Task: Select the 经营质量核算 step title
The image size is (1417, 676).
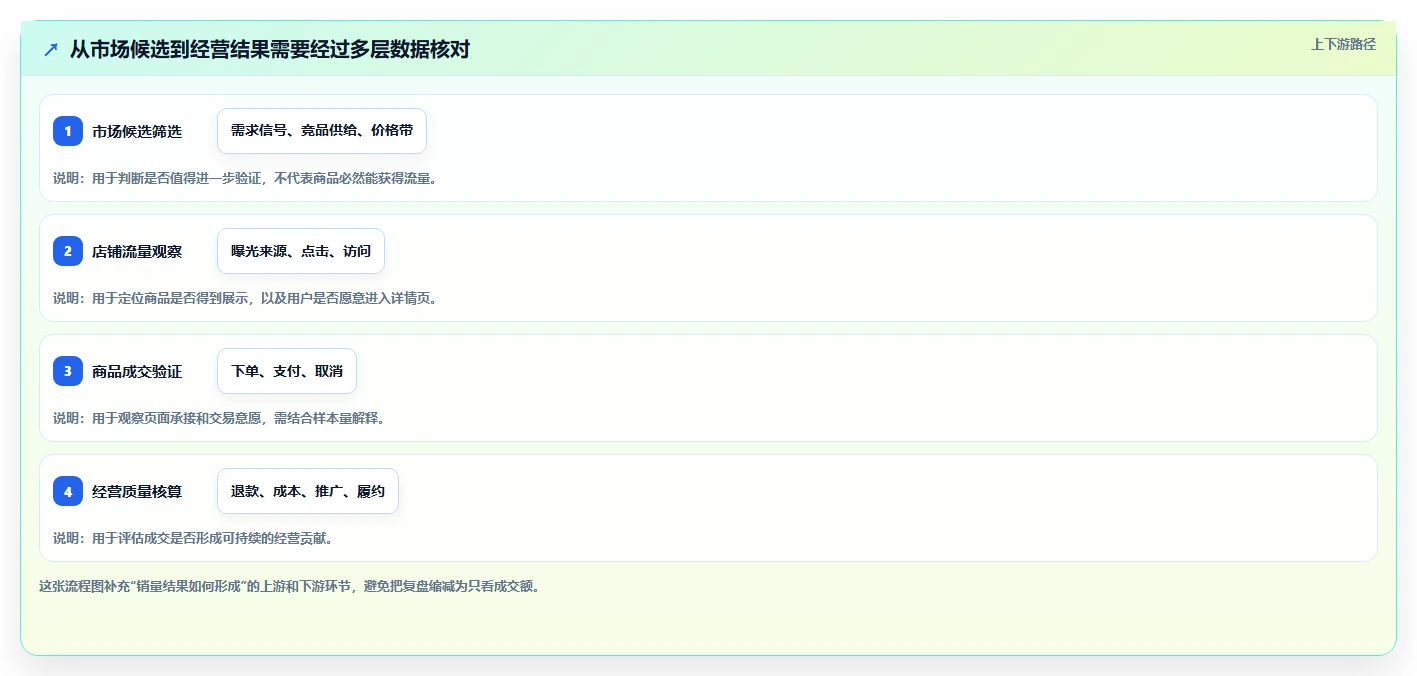Action: pos(137,491)
